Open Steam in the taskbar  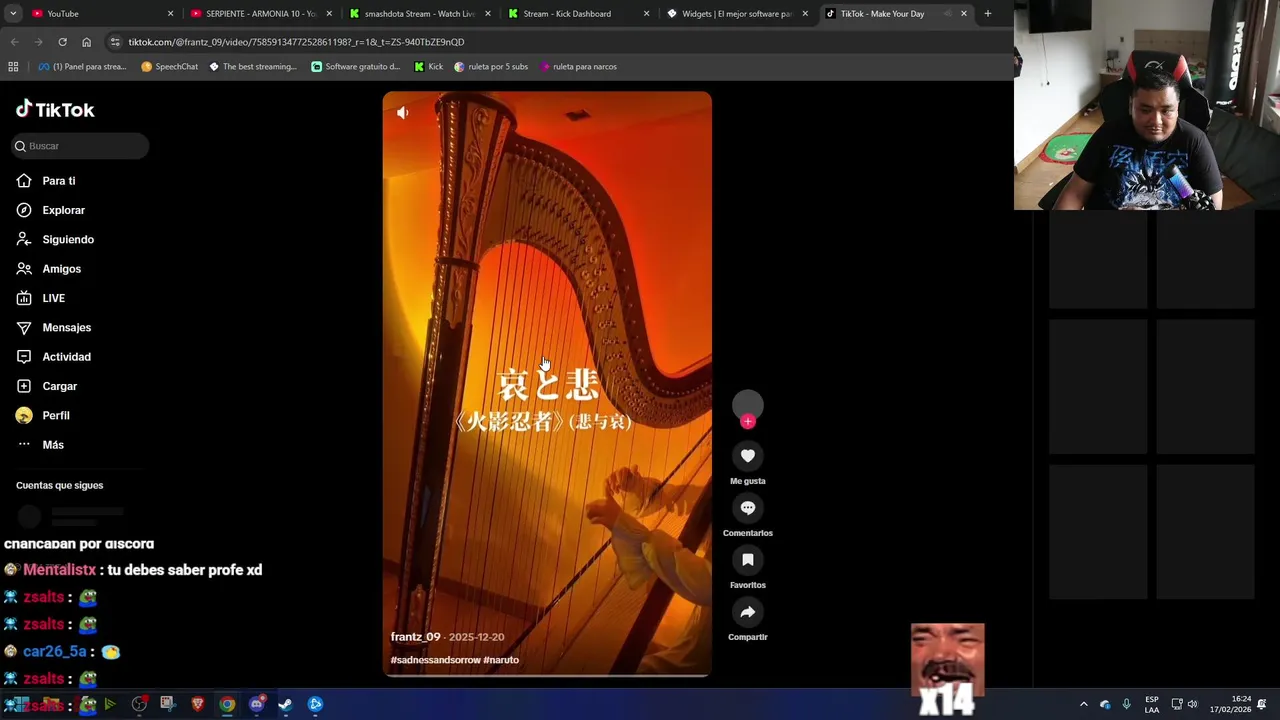point(285,704)
